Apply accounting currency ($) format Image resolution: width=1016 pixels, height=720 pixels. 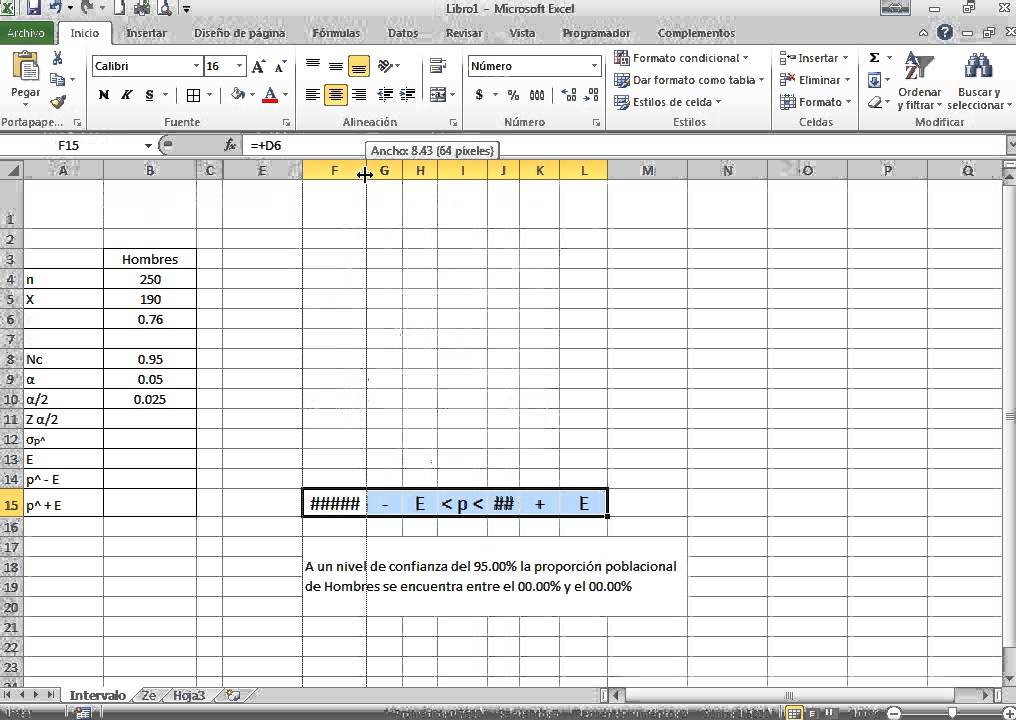click(479, 95)
